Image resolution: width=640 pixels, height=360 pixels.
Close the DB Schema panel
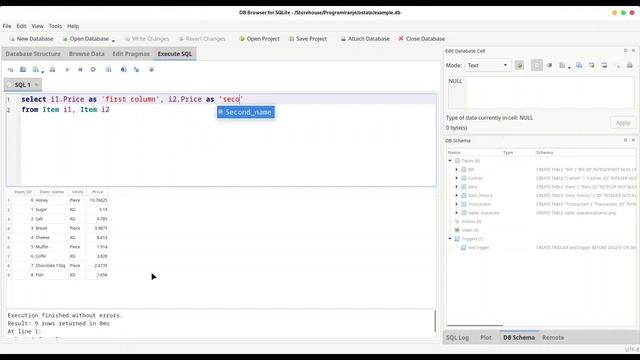tap(633, 140)
